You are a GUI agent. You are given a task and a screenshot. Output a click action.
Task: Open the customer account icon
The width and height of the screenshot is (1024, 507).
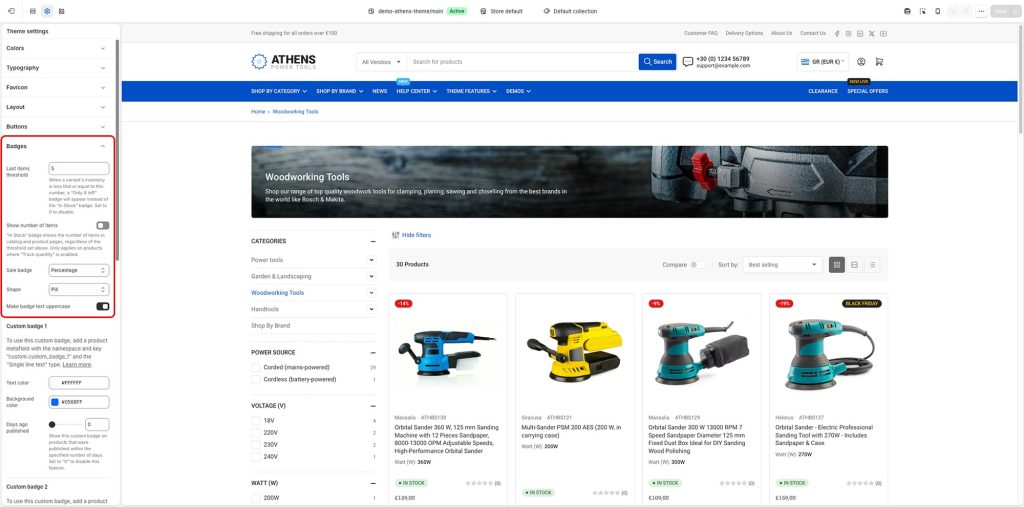click(x=861, y=61)
